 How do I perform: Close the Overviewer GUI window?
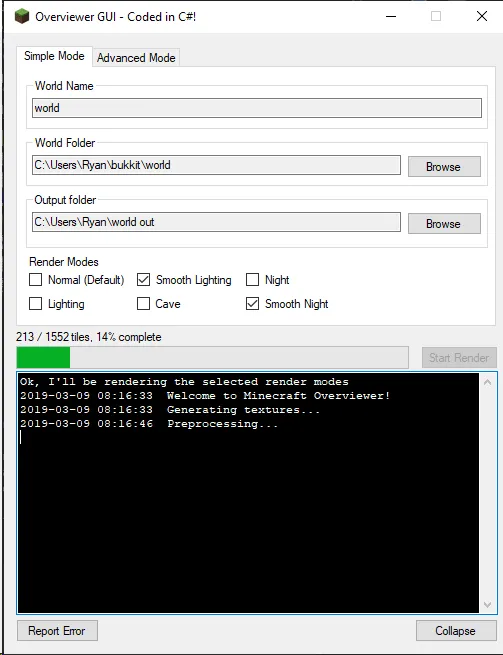[x=482, y=17]
